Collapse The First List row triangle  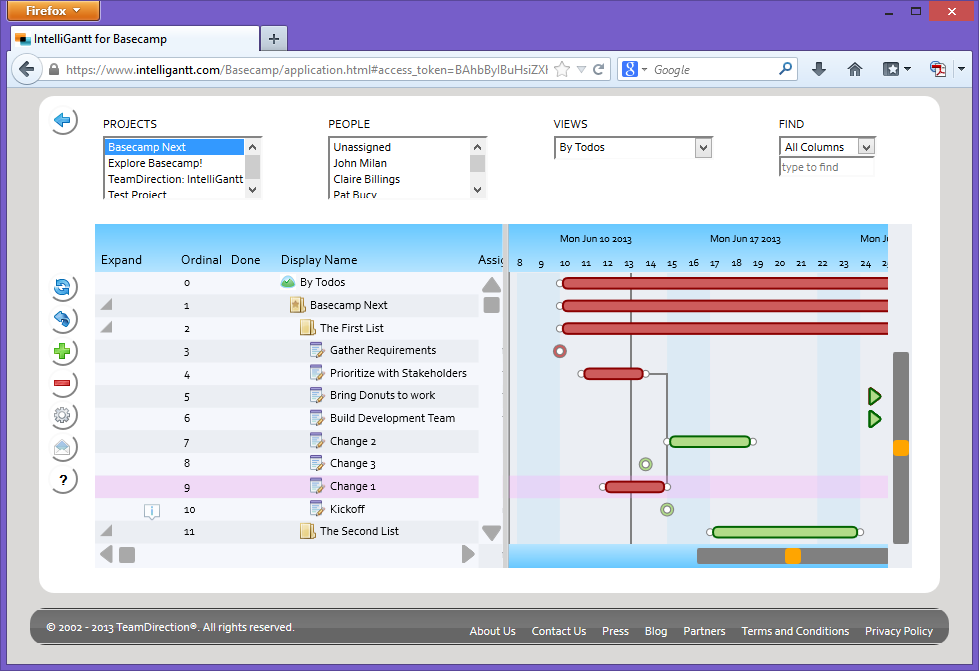click(106, 327)
